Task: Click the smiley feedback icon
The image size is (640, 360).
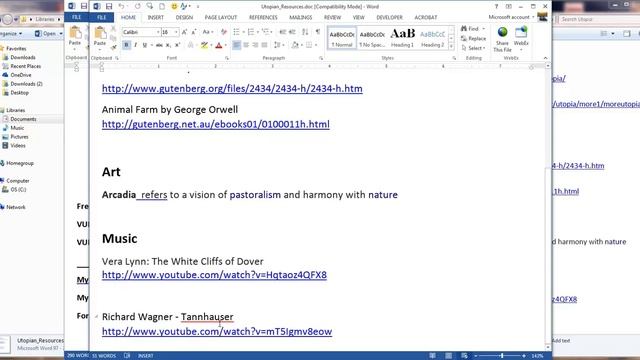Action: [x=174, y=7]
